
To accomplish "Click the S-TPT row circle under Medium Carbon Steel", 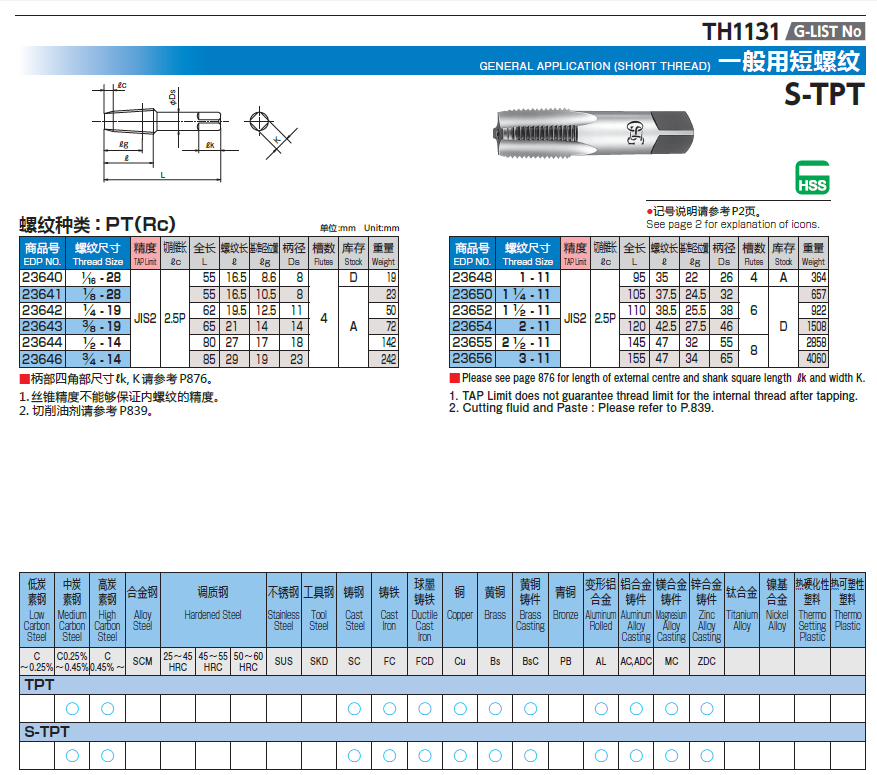I will coord(72,756).
